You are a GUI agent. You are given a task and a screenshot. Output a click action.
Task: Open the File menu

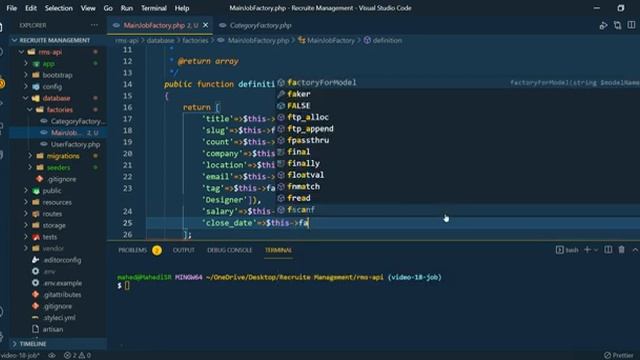click(12, 8)
